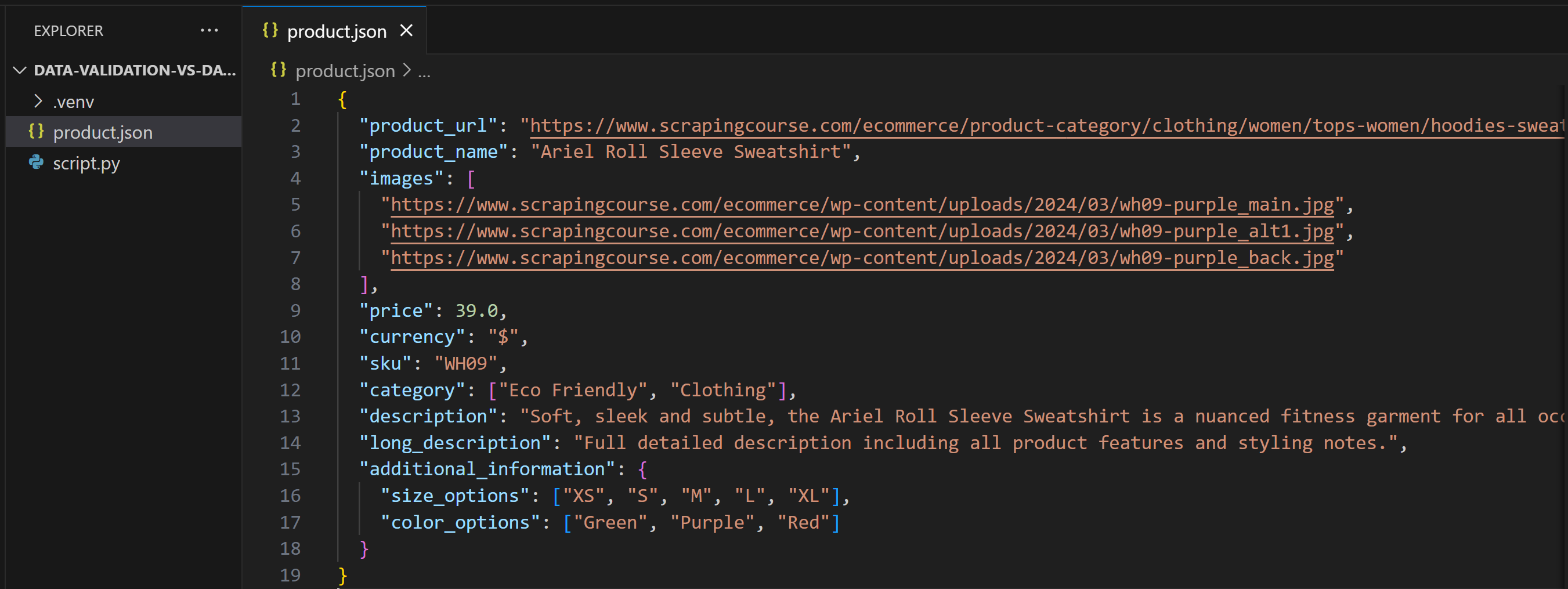Click line number 9 next to price
This screenshot has width=1568, height=589.
click(295, 310)
